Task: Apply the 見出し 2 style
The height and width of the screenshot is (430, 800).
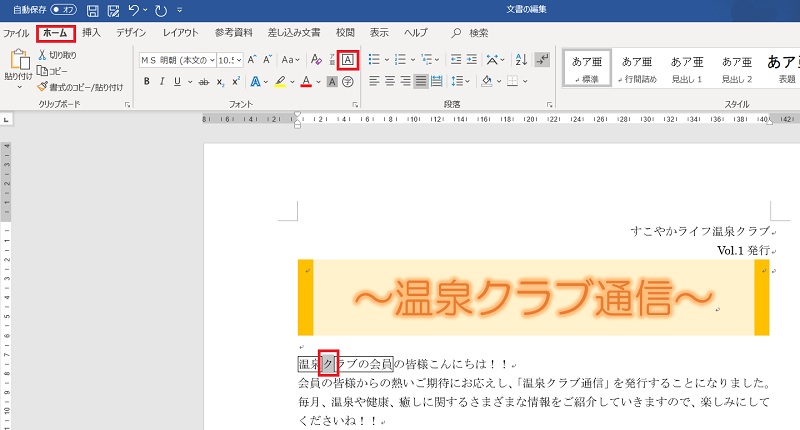Action: [x=737, y=68]
